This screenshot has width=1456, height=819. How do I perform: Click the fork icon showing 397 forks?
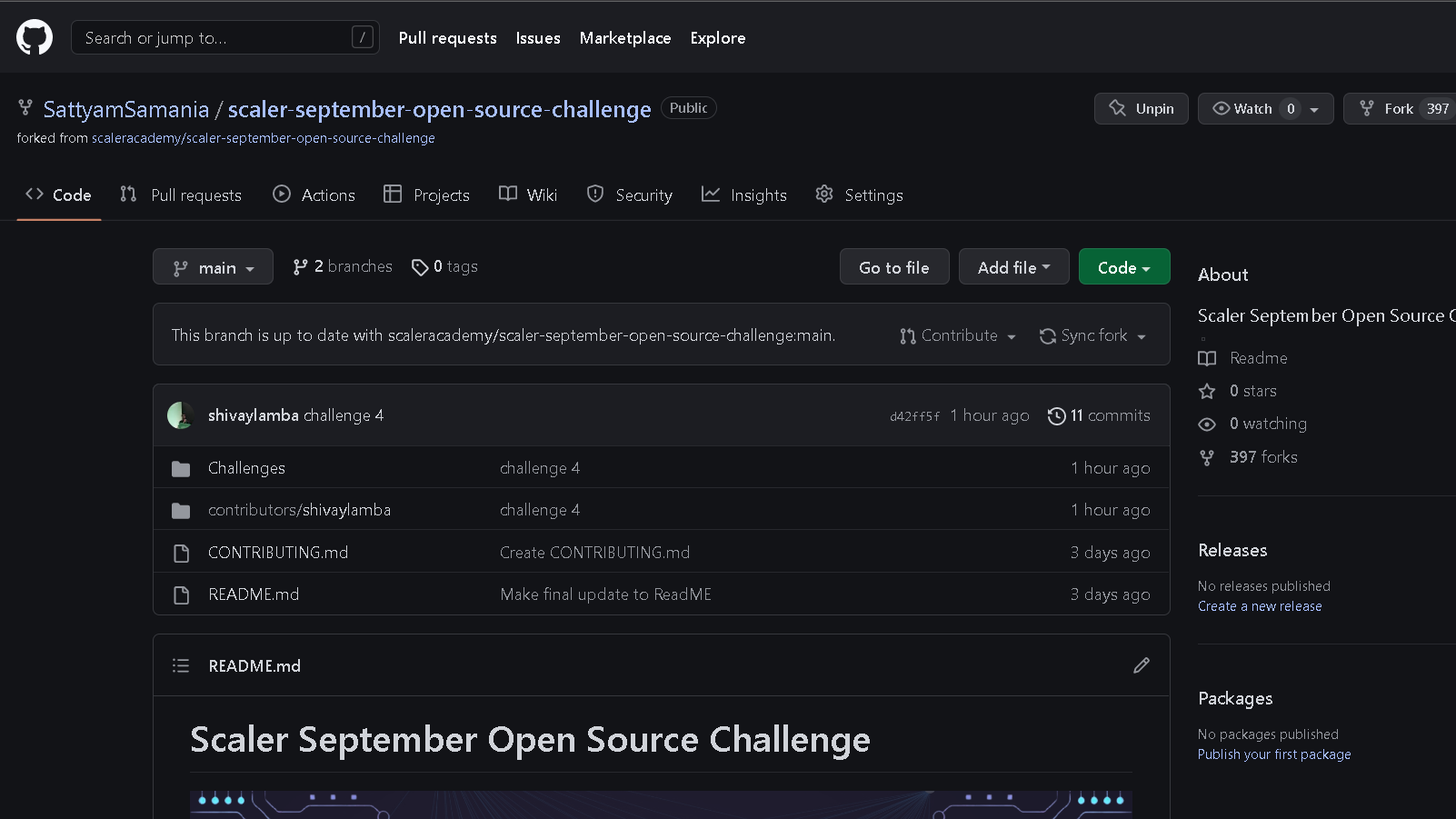coord(1207,457)
